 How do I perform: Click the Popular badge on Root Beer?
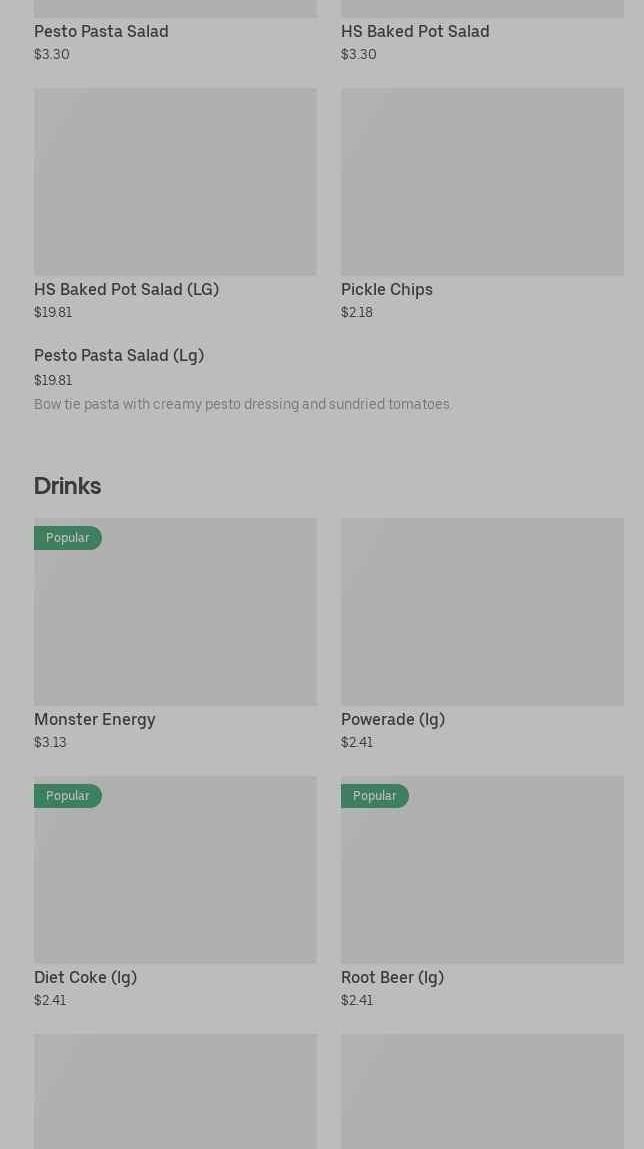[375, 796]
